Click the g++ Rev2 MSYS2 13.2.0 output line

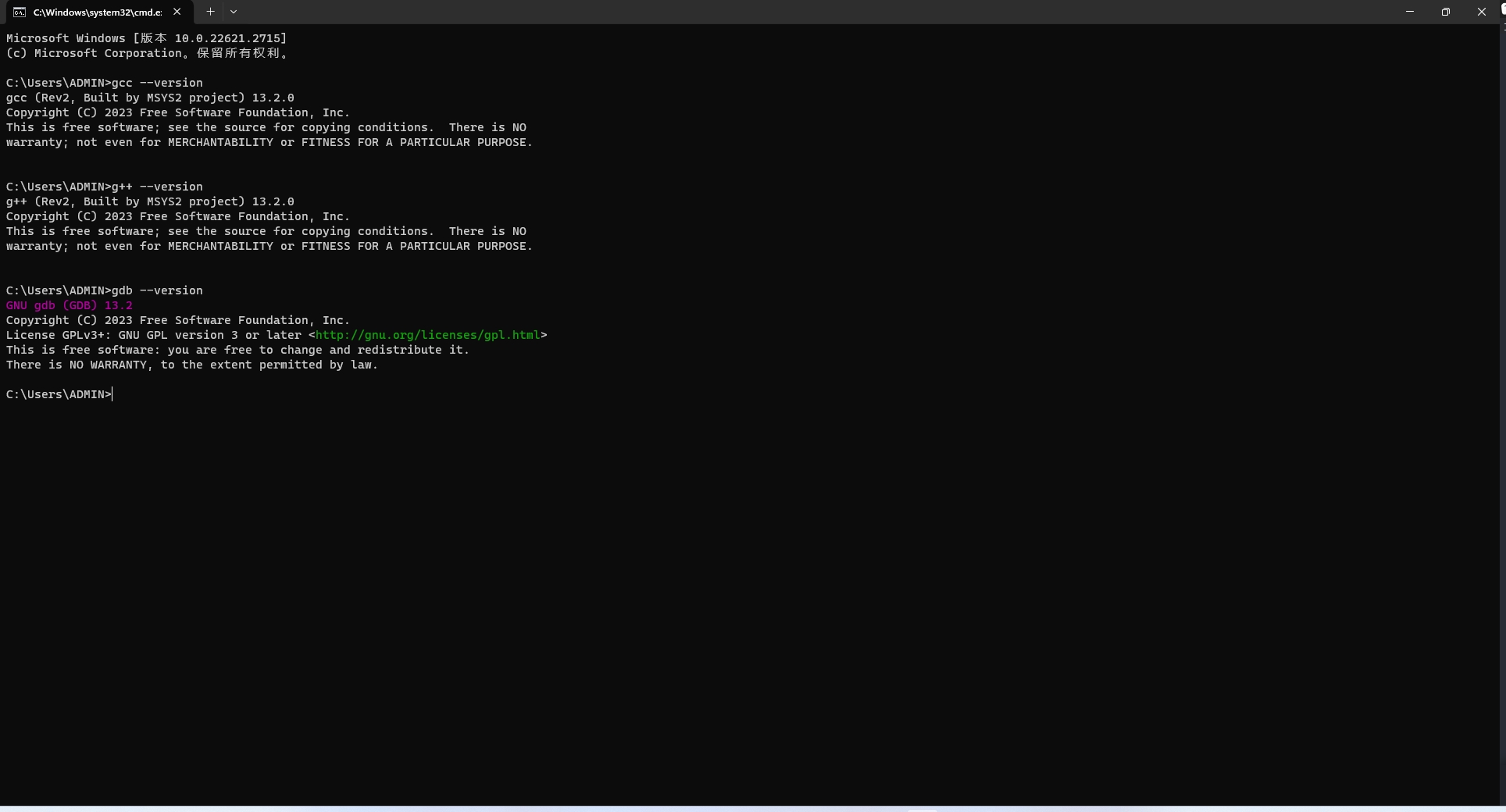coord(150,201)
